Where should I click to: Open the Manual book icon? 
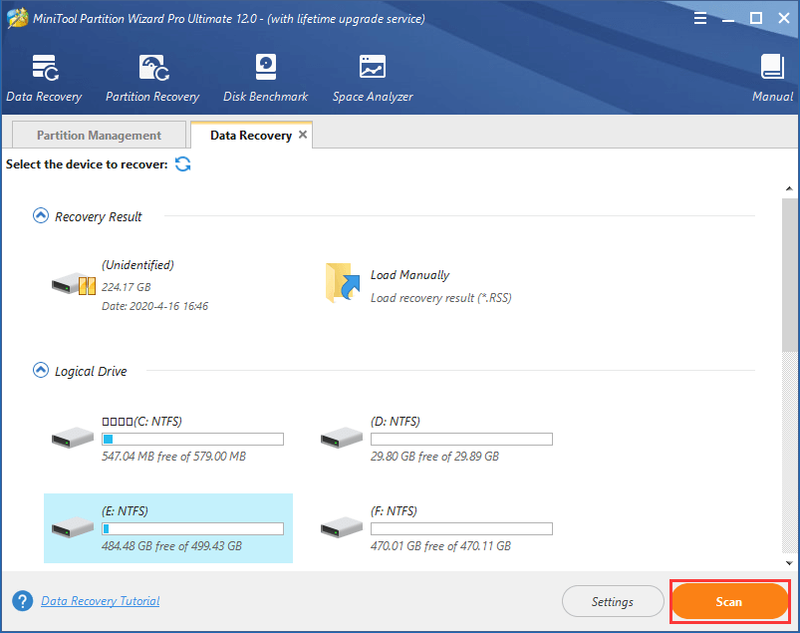(x=772, y=67)
